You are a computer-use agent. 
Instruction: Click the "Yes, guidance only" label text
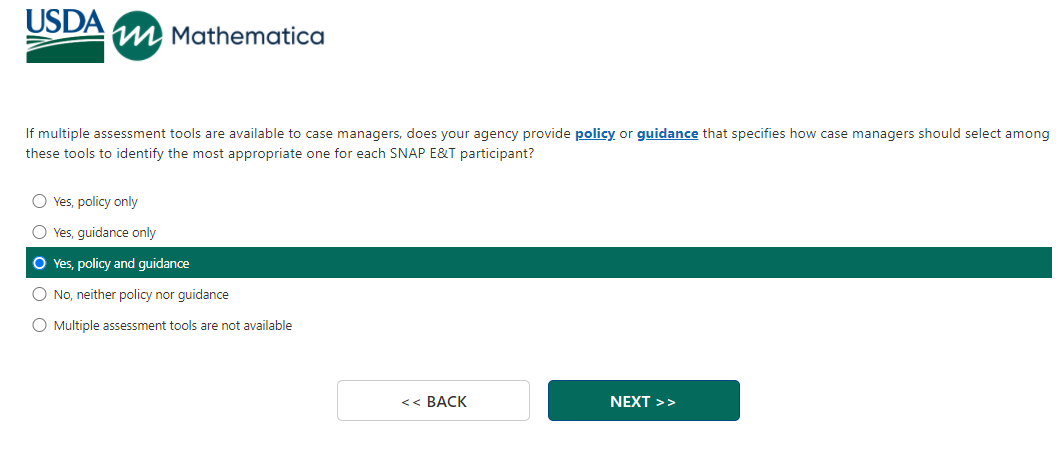[x=105, y=233]
